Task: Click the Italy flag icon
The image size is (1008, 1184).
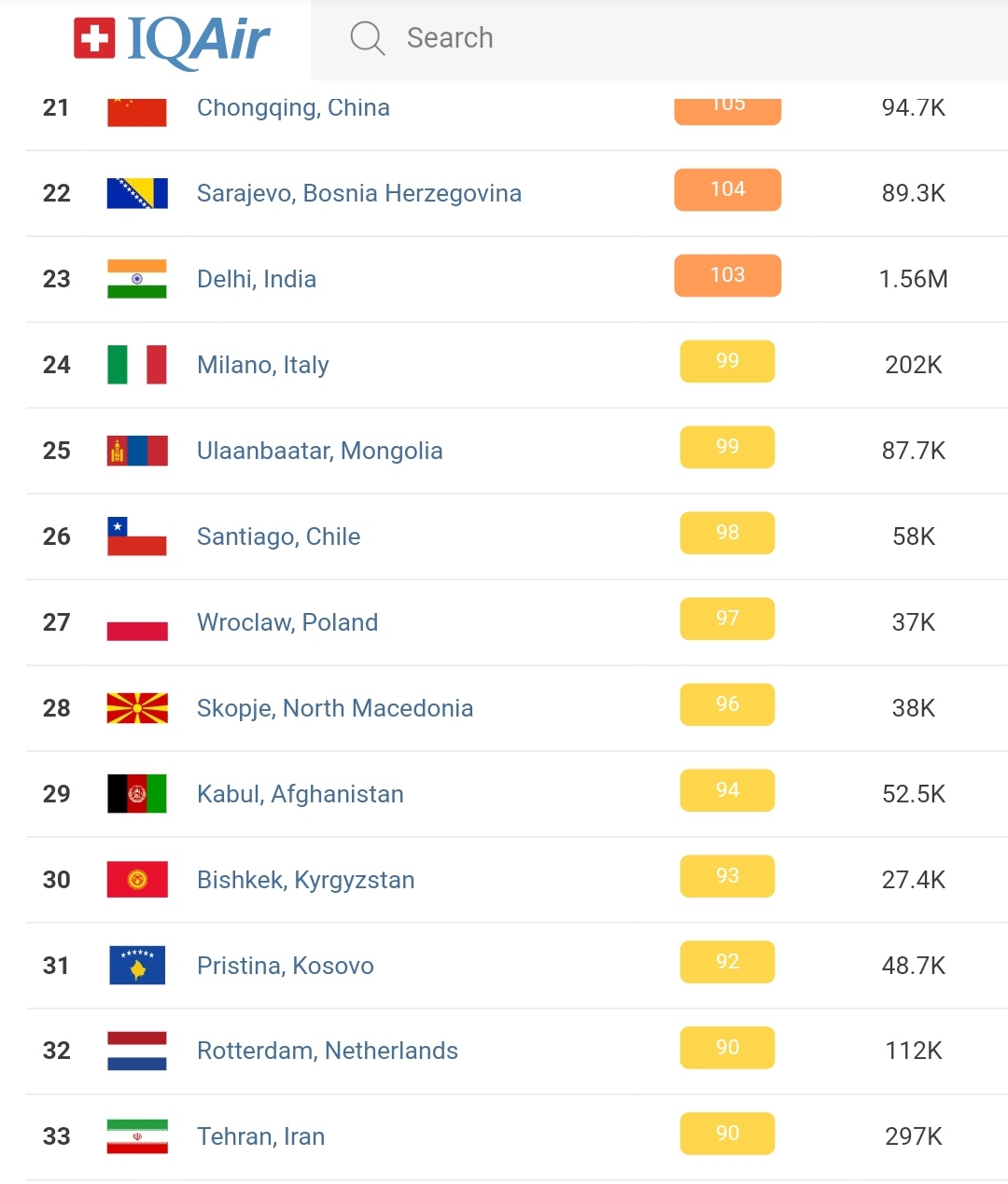Action: 137,365
